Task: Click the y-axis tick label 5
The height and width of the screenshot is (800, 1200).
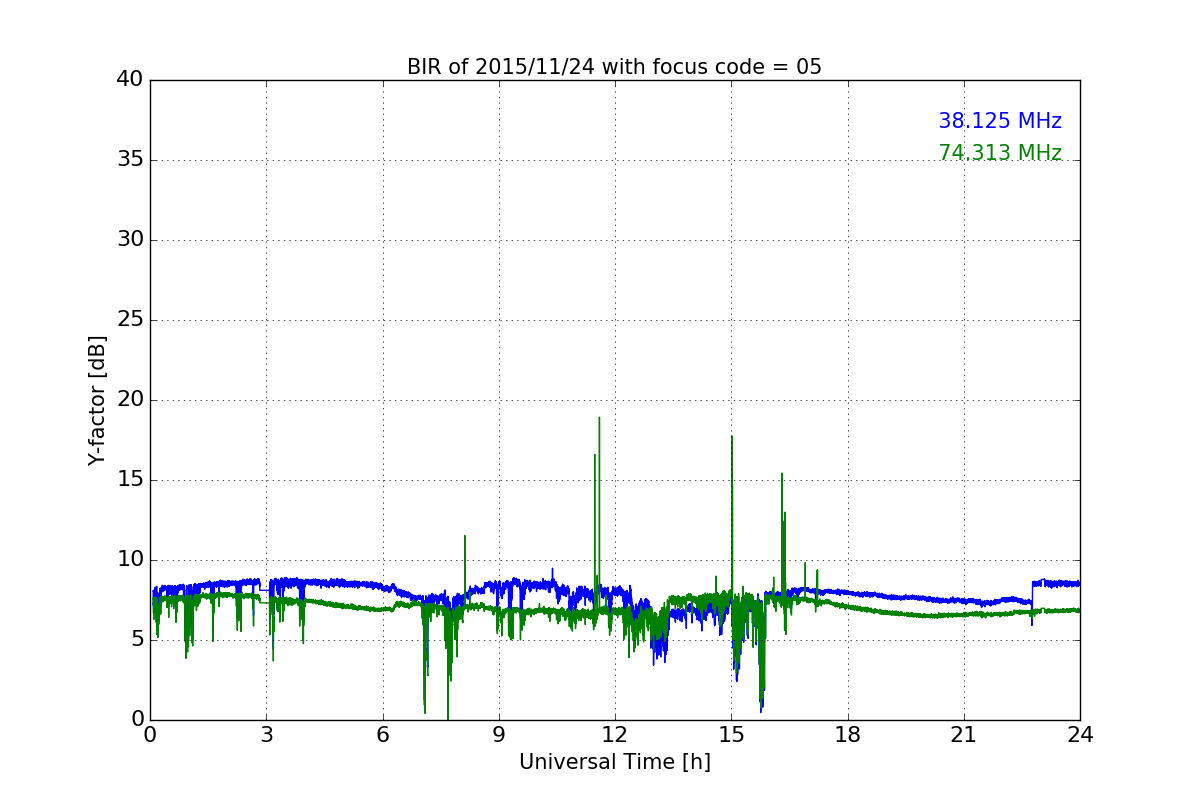Action: (136, 640)
